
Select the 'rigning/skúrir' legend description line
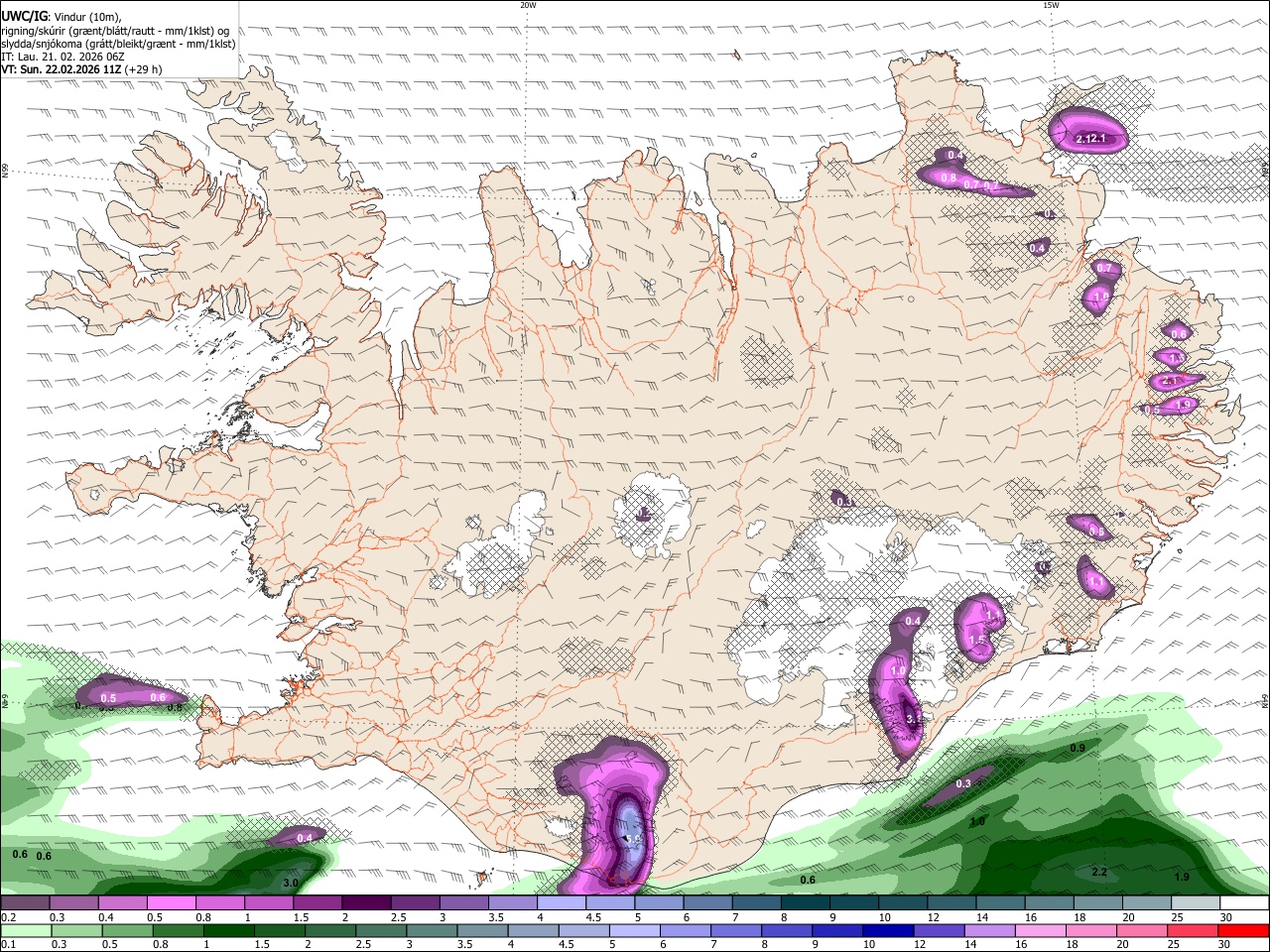(116, 30)
